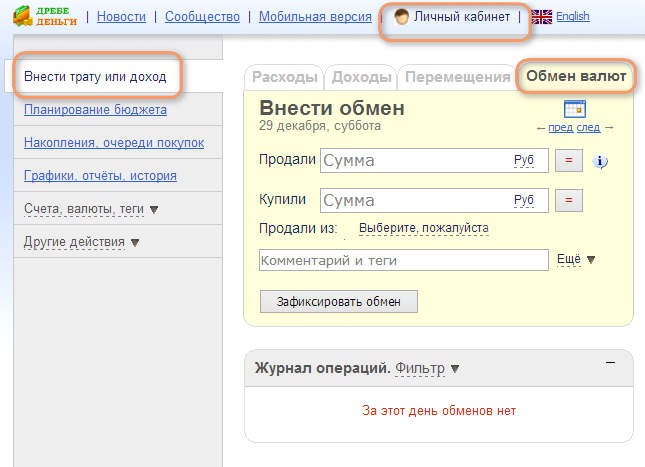Open the calendar date picker icon

[574, 109]
